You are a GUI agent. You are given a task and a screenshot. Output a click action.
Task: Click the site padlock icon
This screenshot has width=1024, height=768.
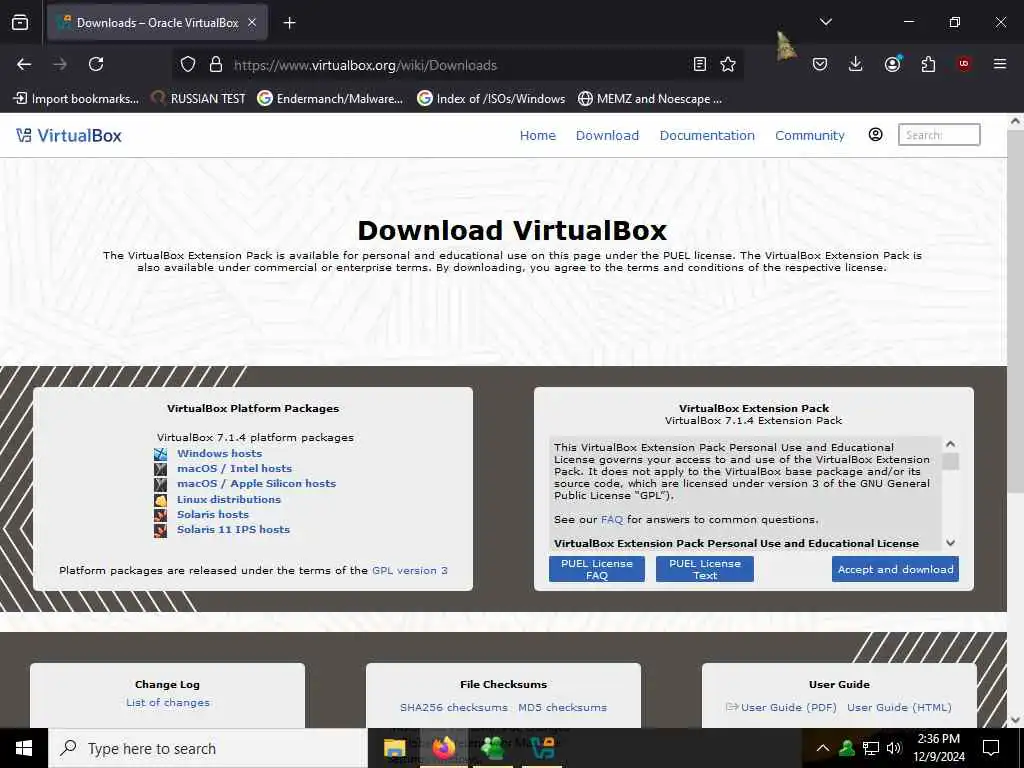(x=216, y=65)
